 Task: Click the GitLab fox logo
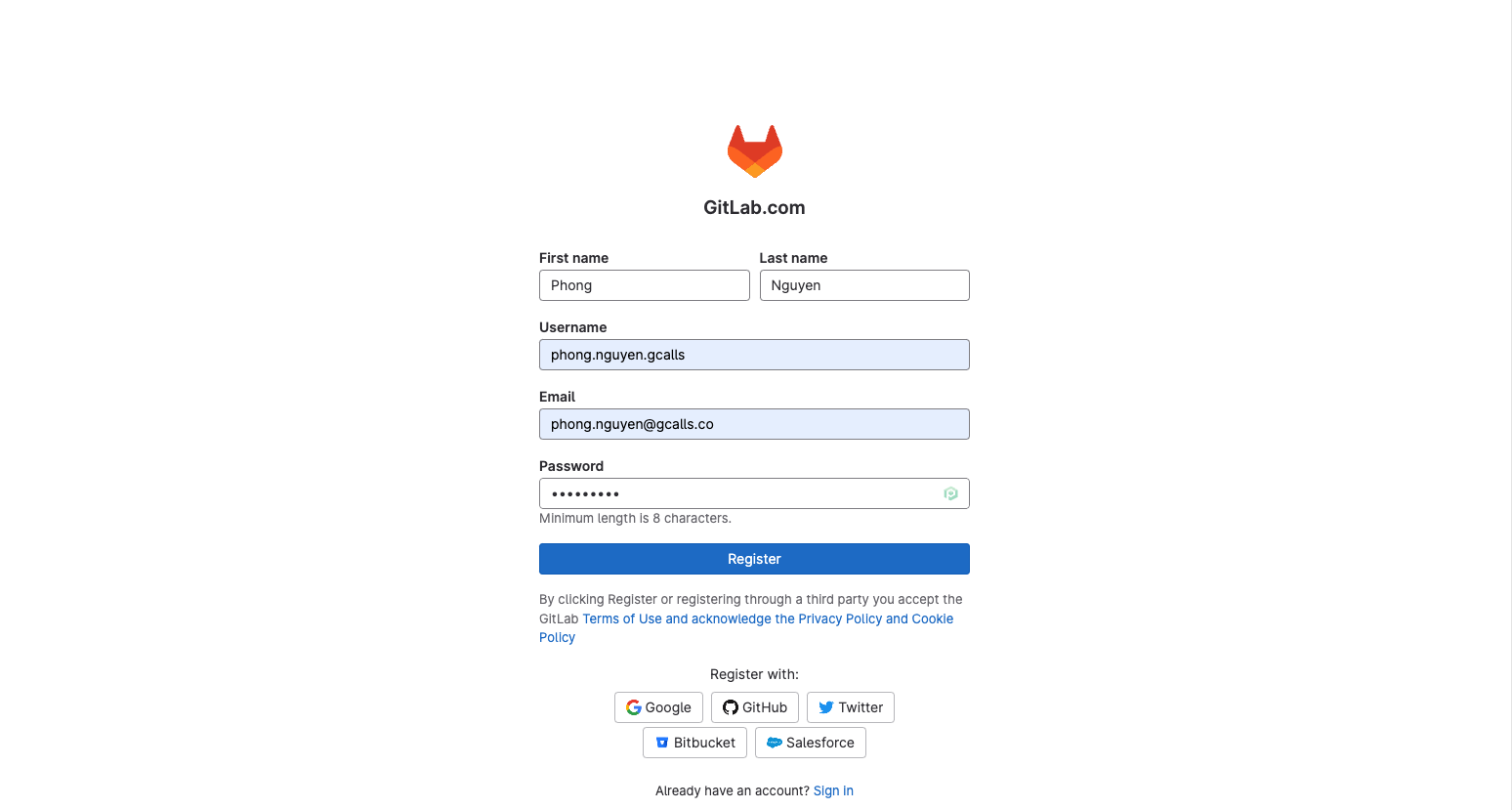click(754, 151)
